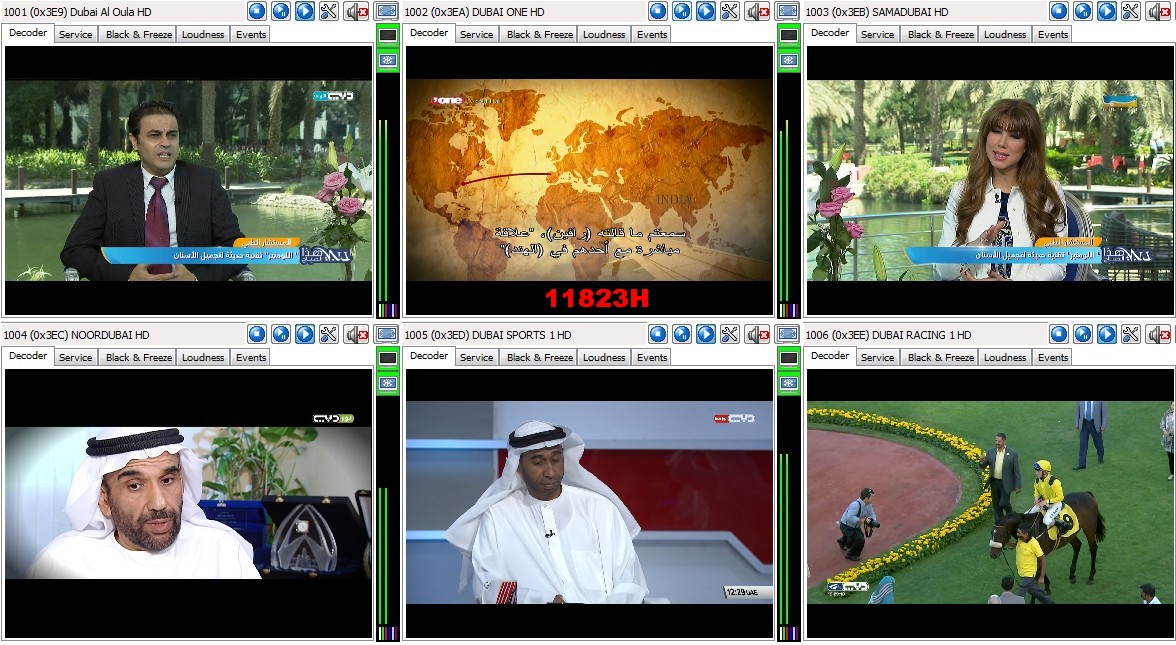The height and width of the screenshot is (645, 1176).
Task: Open display view icon for DUBAI ONE HD
Action: coord(788,11)
